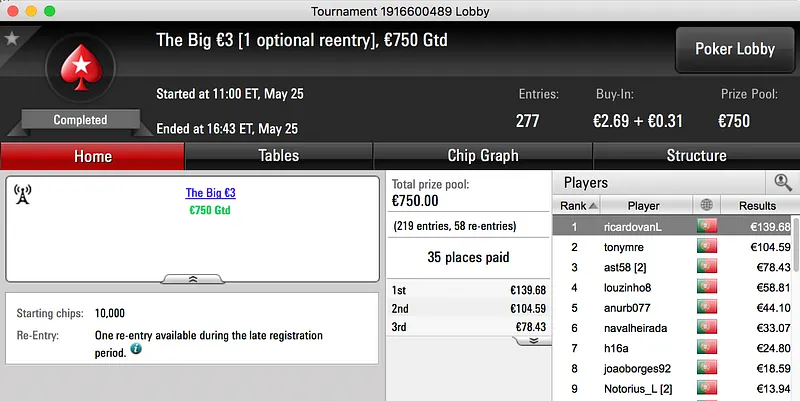Click the Player column header
The width and height of the screenshot is (800, 401).
(x=643, y=205)
